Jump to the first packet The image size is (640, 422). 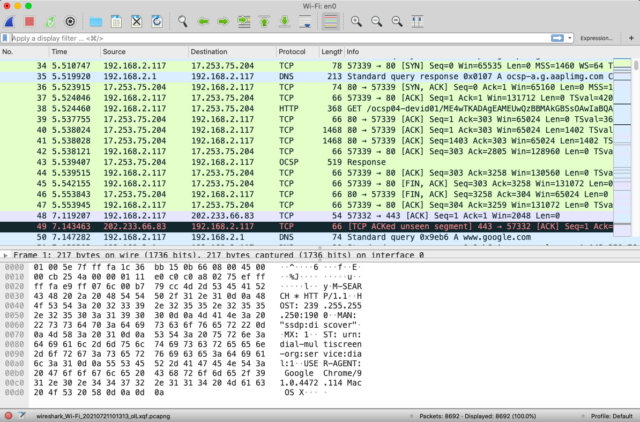point(264,21)
